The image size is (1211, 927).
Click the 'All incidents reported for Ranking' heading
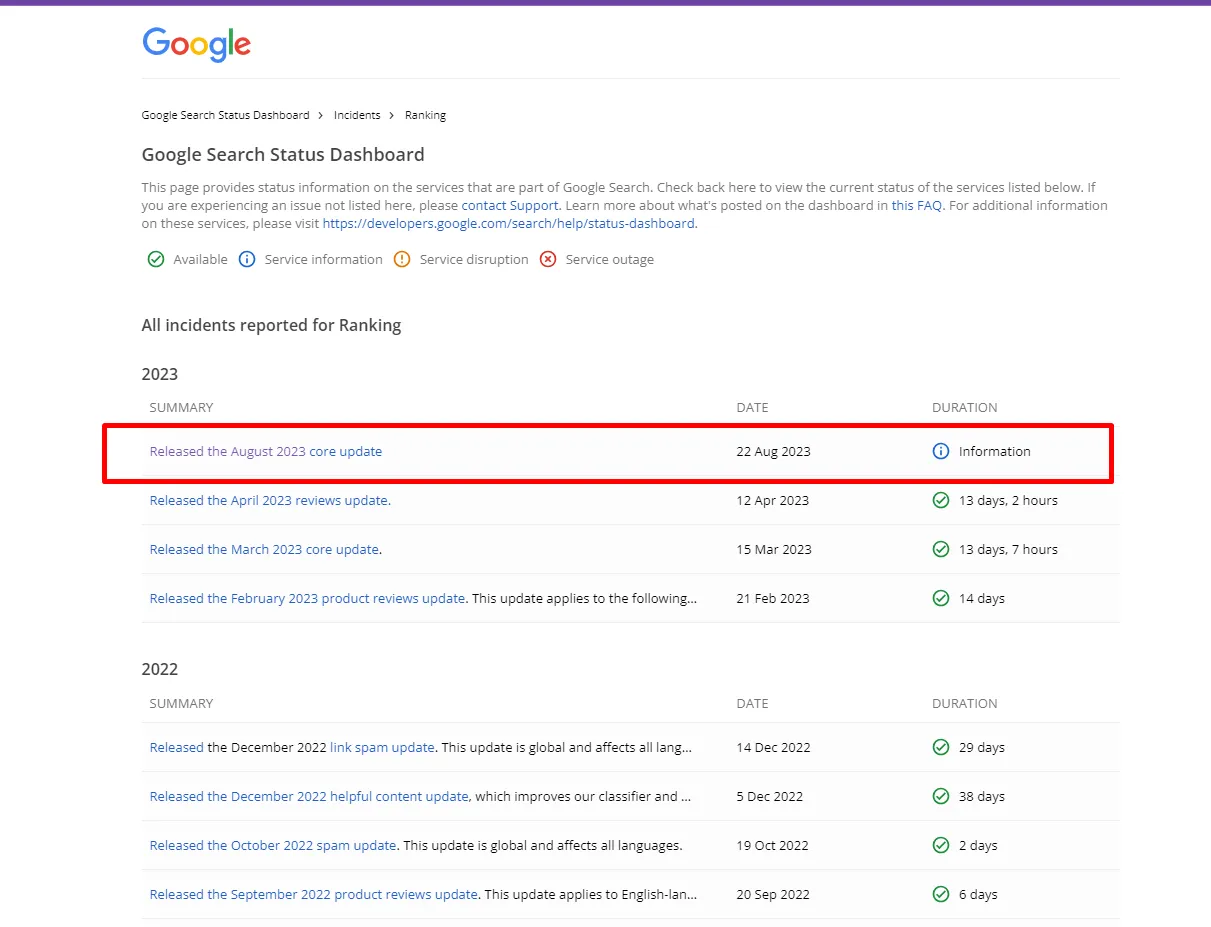coord(271,325)
